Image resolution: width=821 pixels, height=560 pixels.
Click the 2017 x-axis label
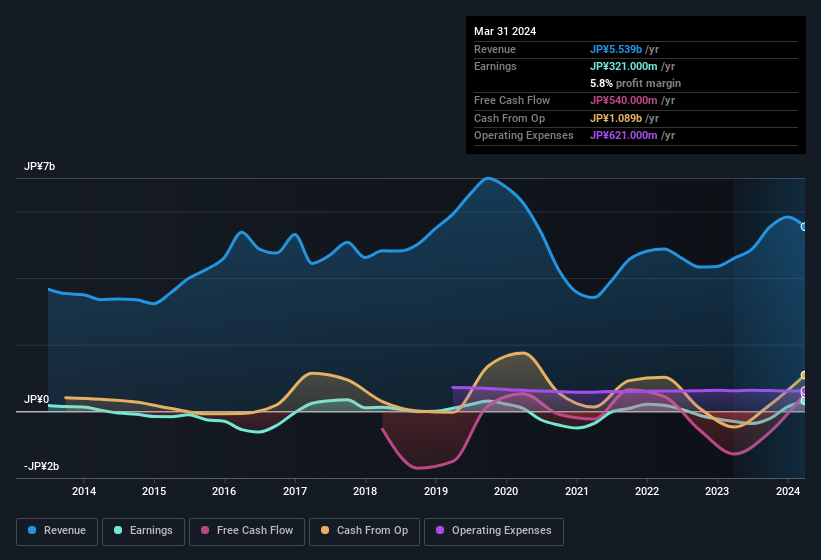295,491
